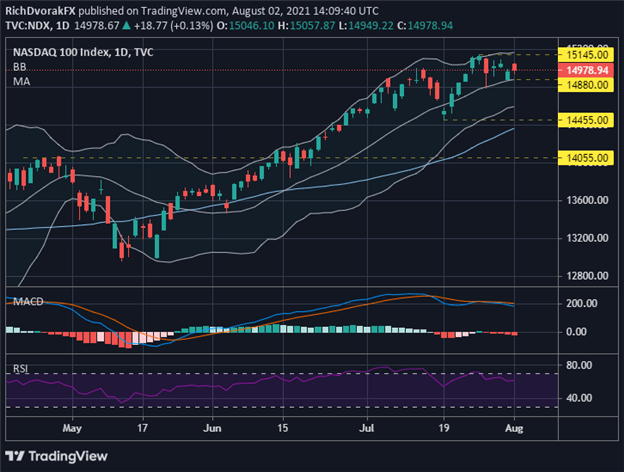The height and width of the screenshot is (472, 624).
Task: Click the green up-triangle change indicator
Action: pyautogui.click(x=126, y=26)
